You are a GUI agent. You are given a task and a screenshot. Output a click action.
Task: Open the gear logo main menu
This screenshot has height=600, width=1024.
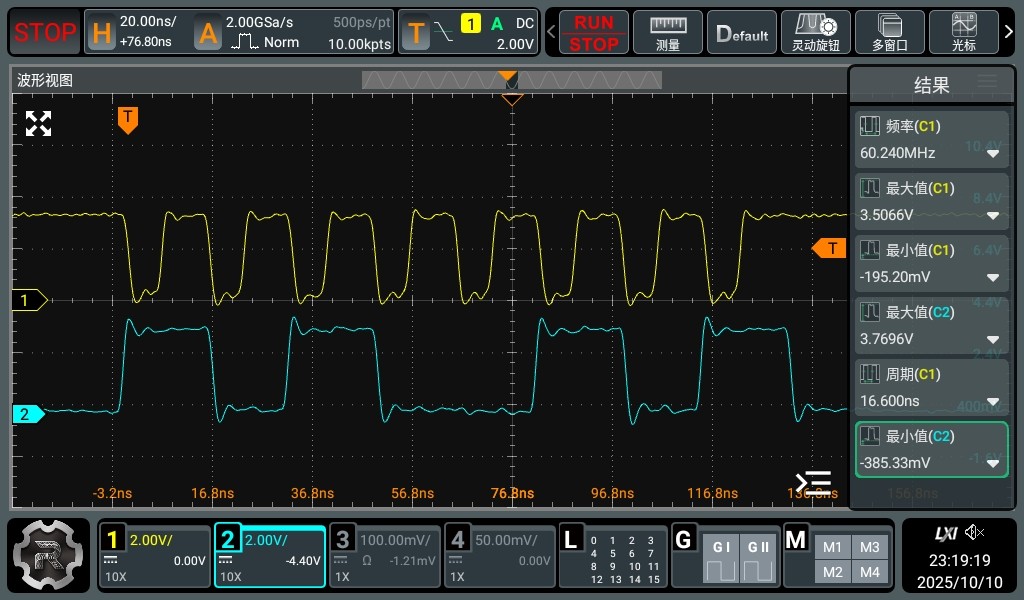click(49, 555)
